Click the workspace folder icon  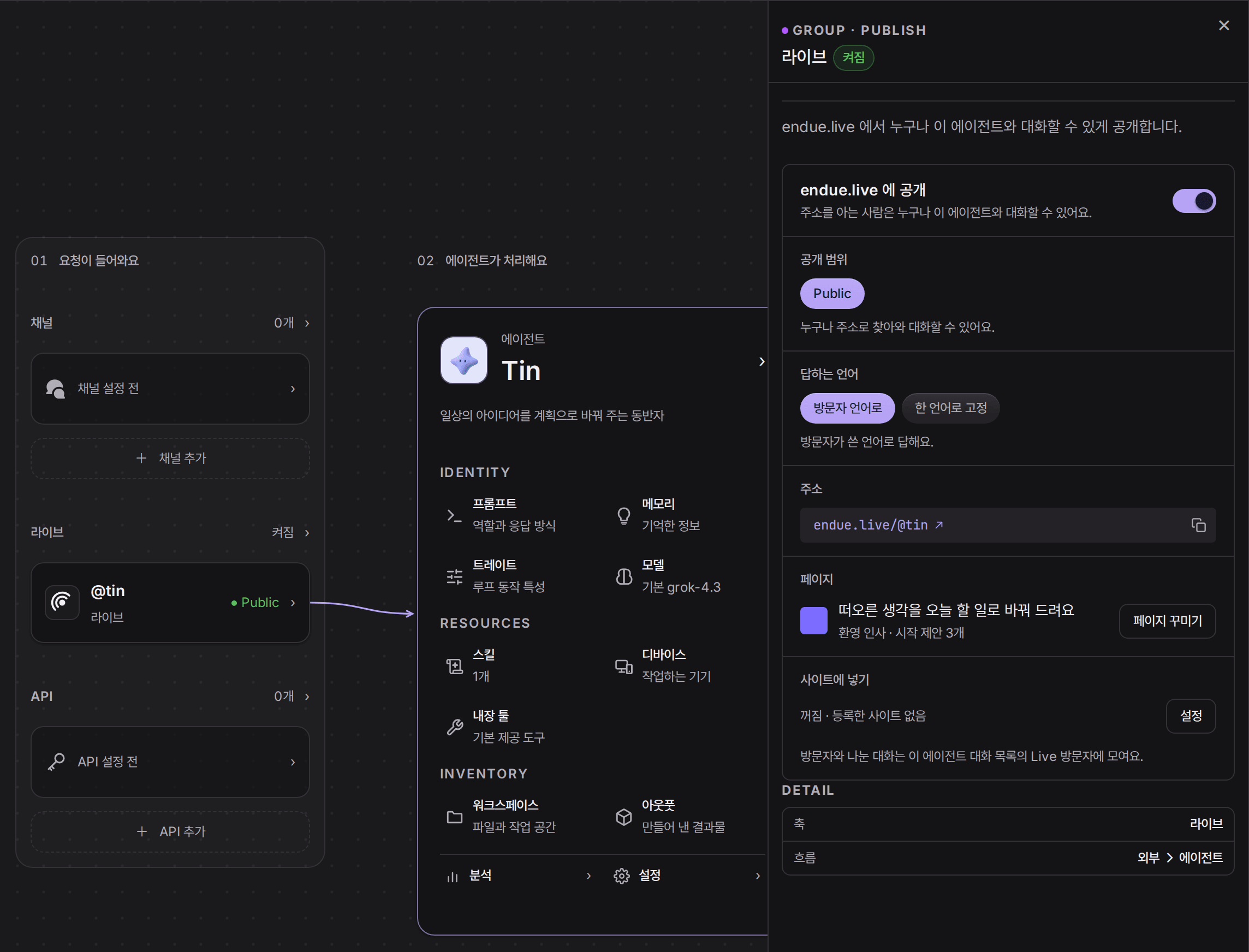click(454, 817)
